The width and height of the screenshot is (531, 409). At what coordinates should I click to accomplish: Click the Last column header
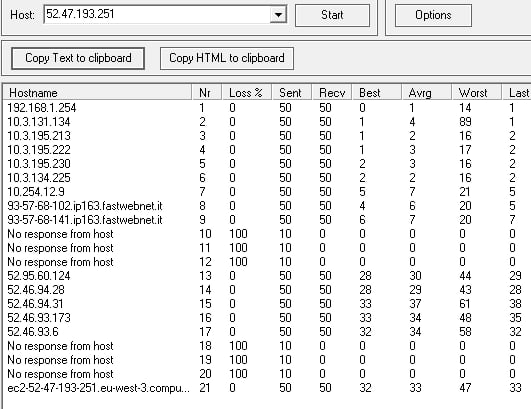tap(516, 93)
